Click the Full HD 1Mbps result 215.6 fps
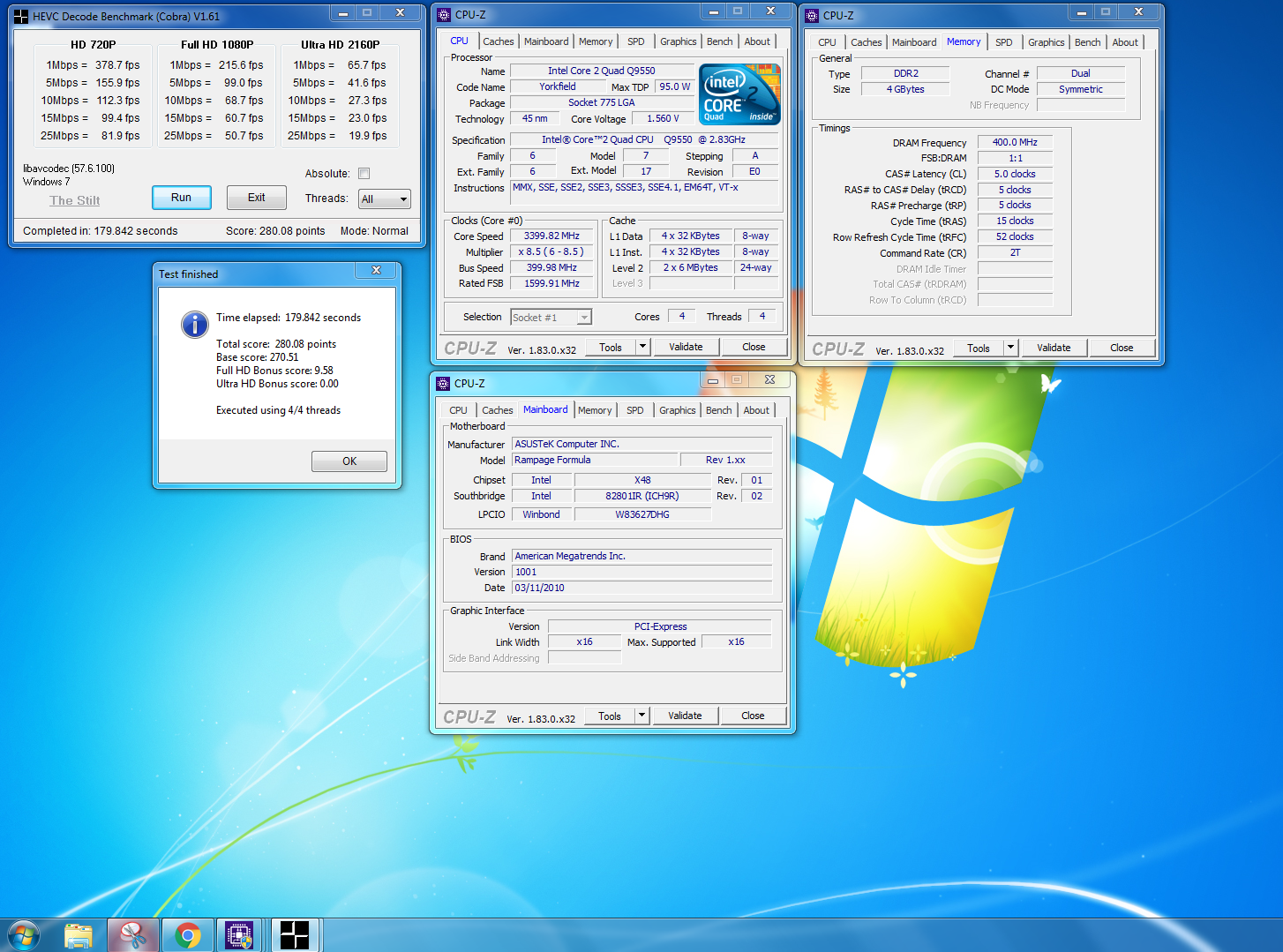Image resolution: width=1283 pixels, height=952 pixels. (x=241, y=65)
